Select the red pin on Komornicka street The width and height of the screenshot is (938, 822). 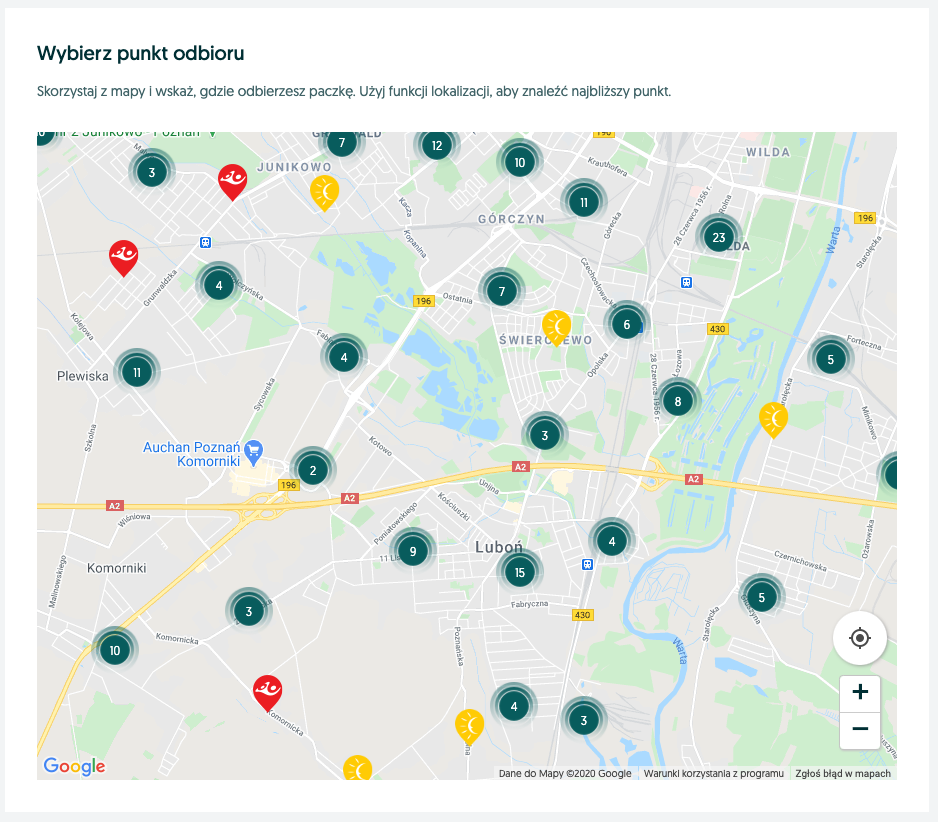(x=267, y=693)
